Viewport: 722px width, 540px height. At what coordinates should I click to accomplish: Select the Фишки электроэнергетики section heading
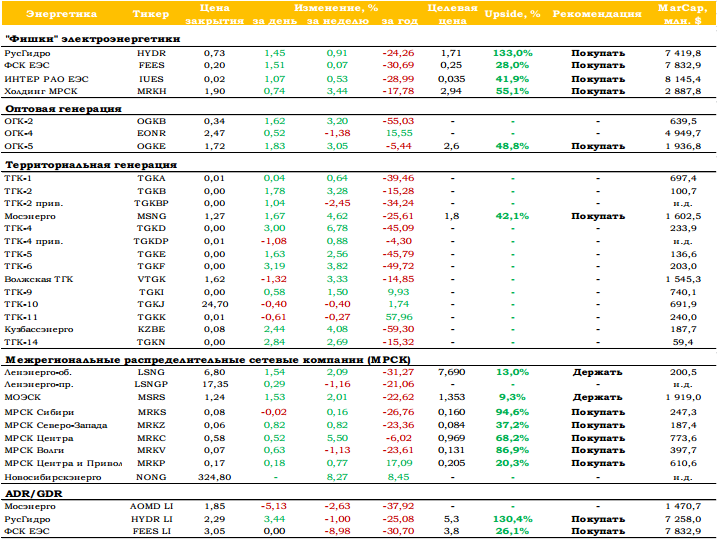(93, 39)
